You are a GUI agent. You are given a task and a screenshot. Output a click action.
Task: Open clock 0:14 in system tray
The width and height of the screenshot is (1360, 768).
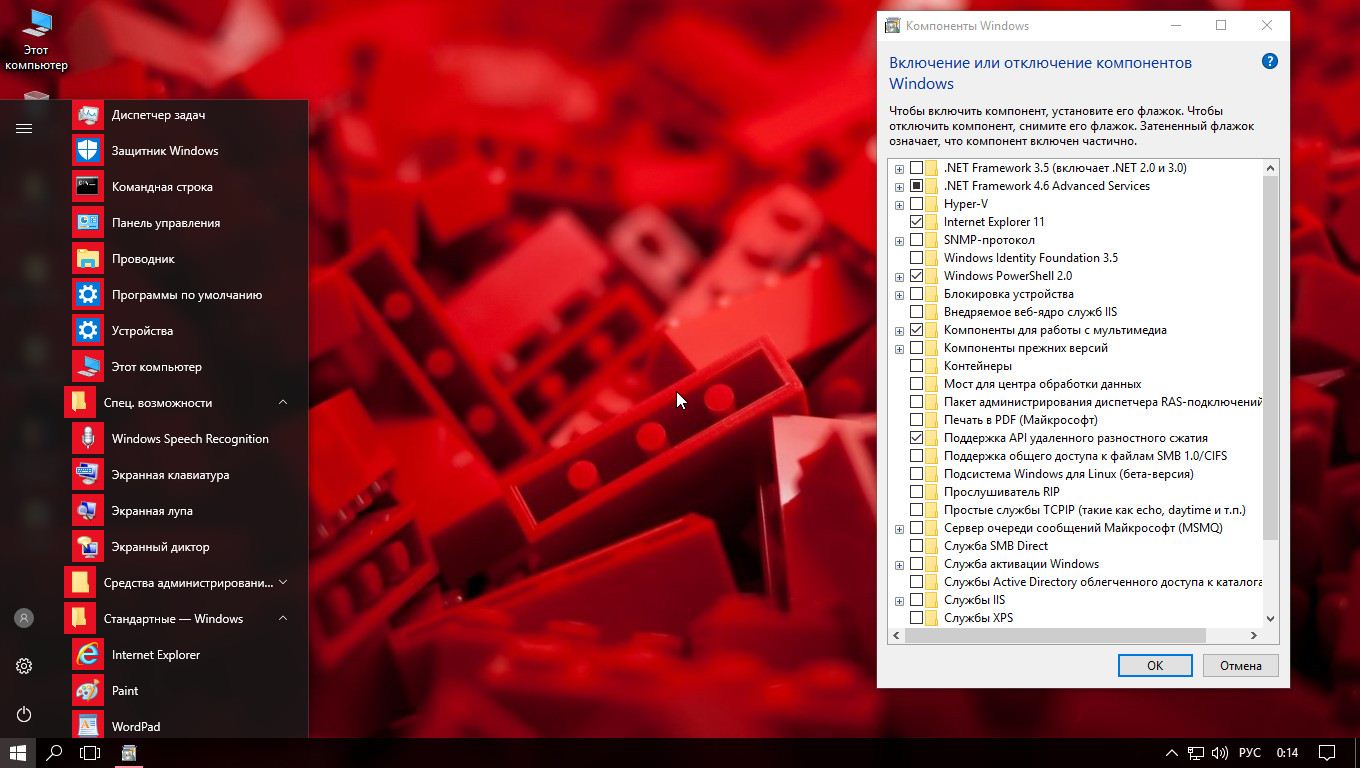pos(1287,753)
